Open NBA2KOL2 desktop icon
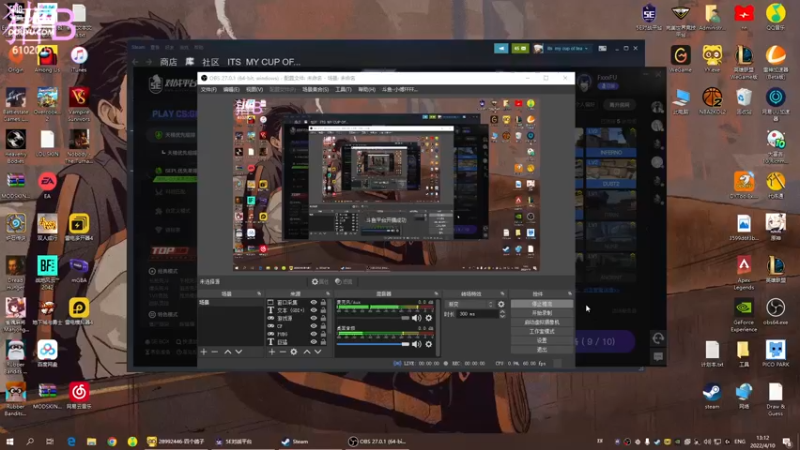The image size is (800, 450). [712, 101]
